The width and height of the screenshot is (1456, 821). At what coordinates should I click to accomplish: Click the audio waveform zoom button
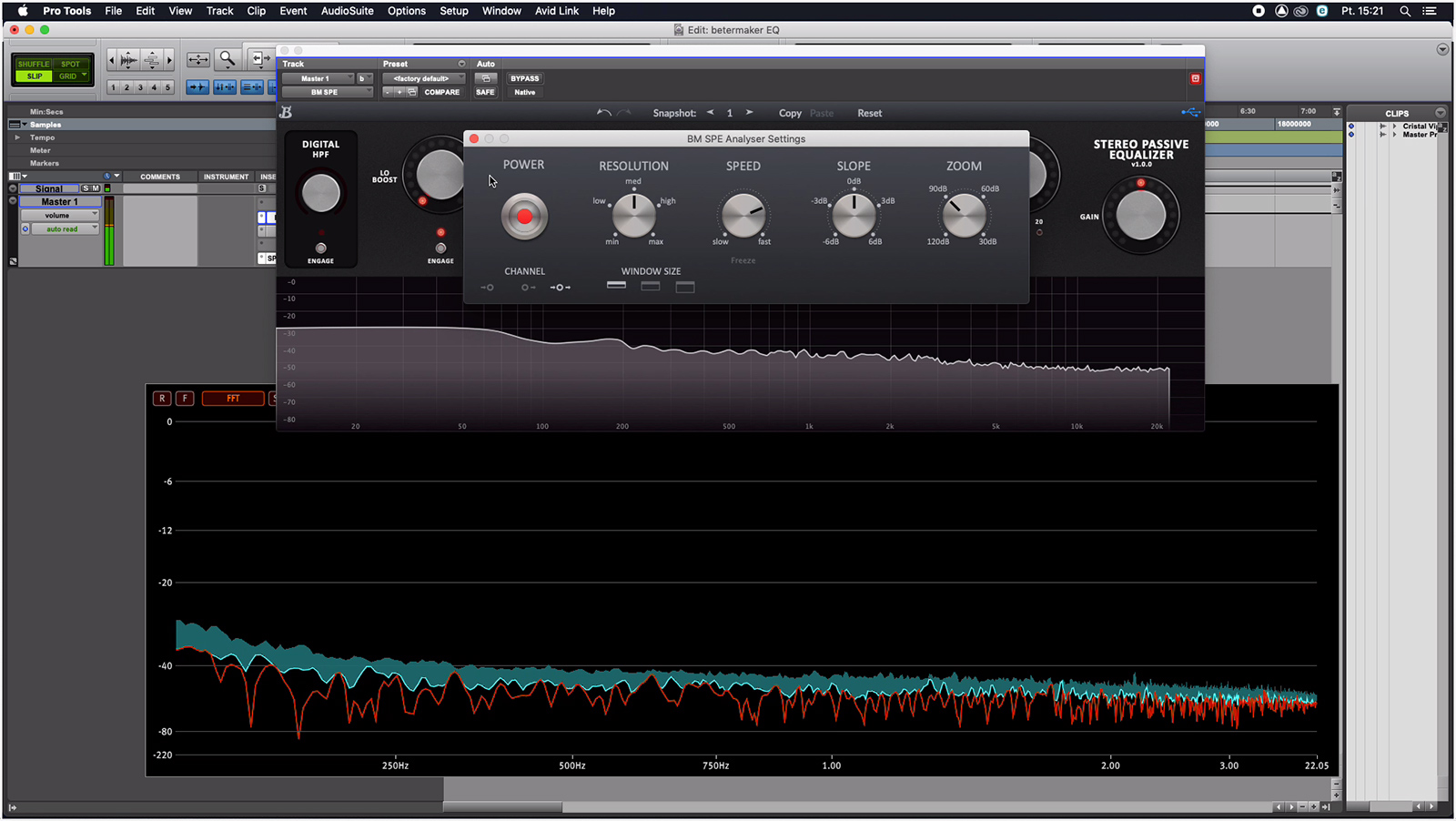coord(128,60)
